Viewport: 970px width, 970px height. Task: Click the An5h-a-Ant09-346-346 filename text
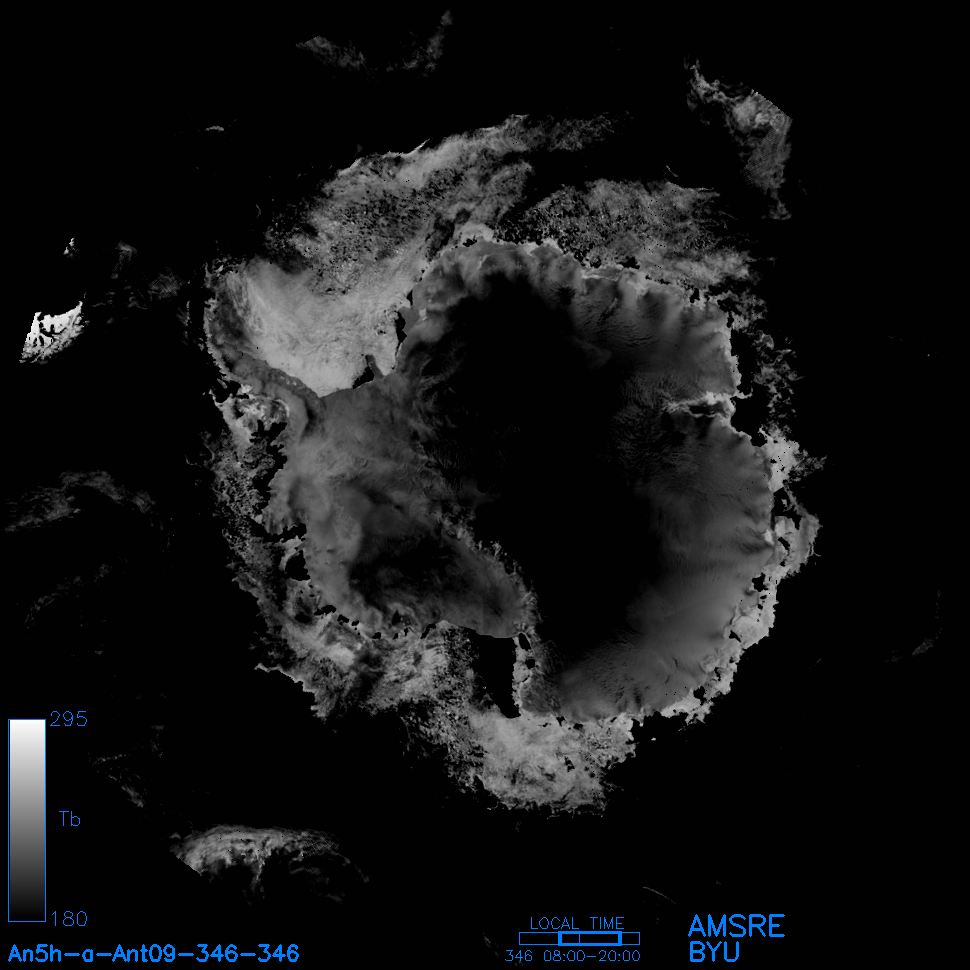pos(153,953)
